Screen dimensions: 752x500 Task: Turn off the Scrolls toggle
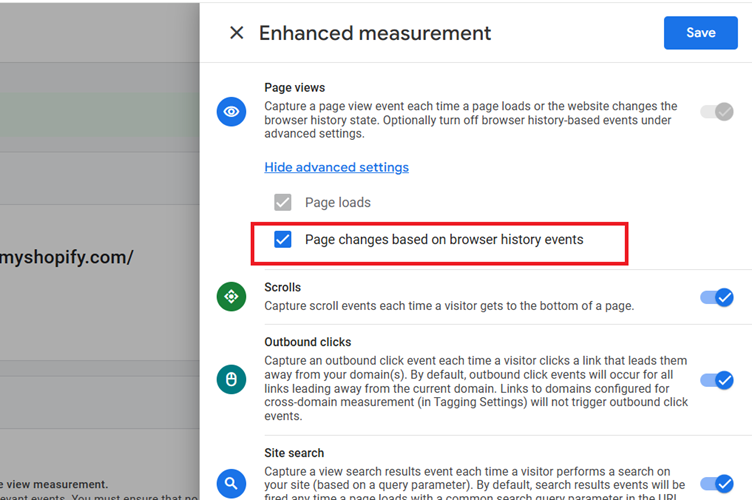click(717, 297)
